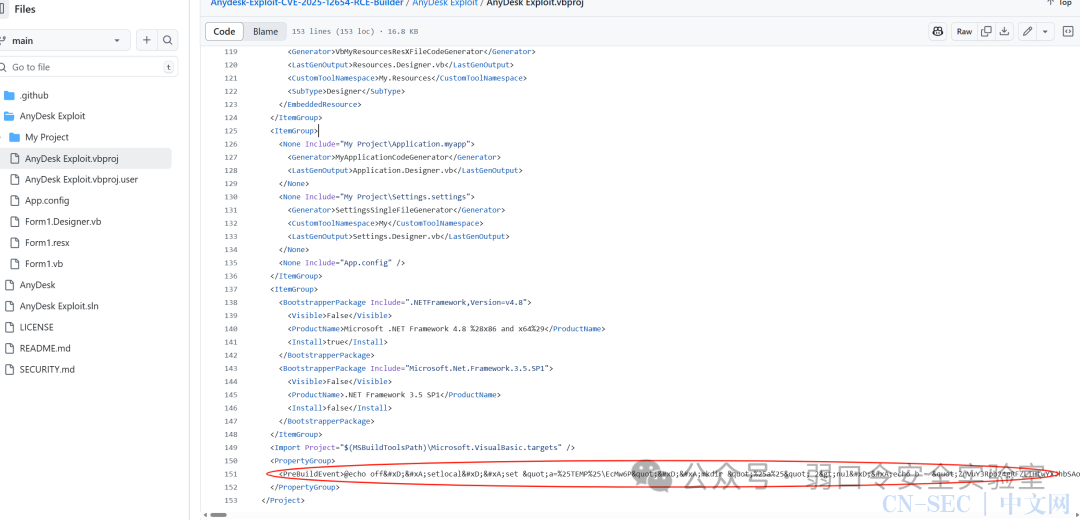The image size is (1080, 520).
Task: Click '.NET Framework 3.5 SP1' product name
Action: [x=391, y=395]
